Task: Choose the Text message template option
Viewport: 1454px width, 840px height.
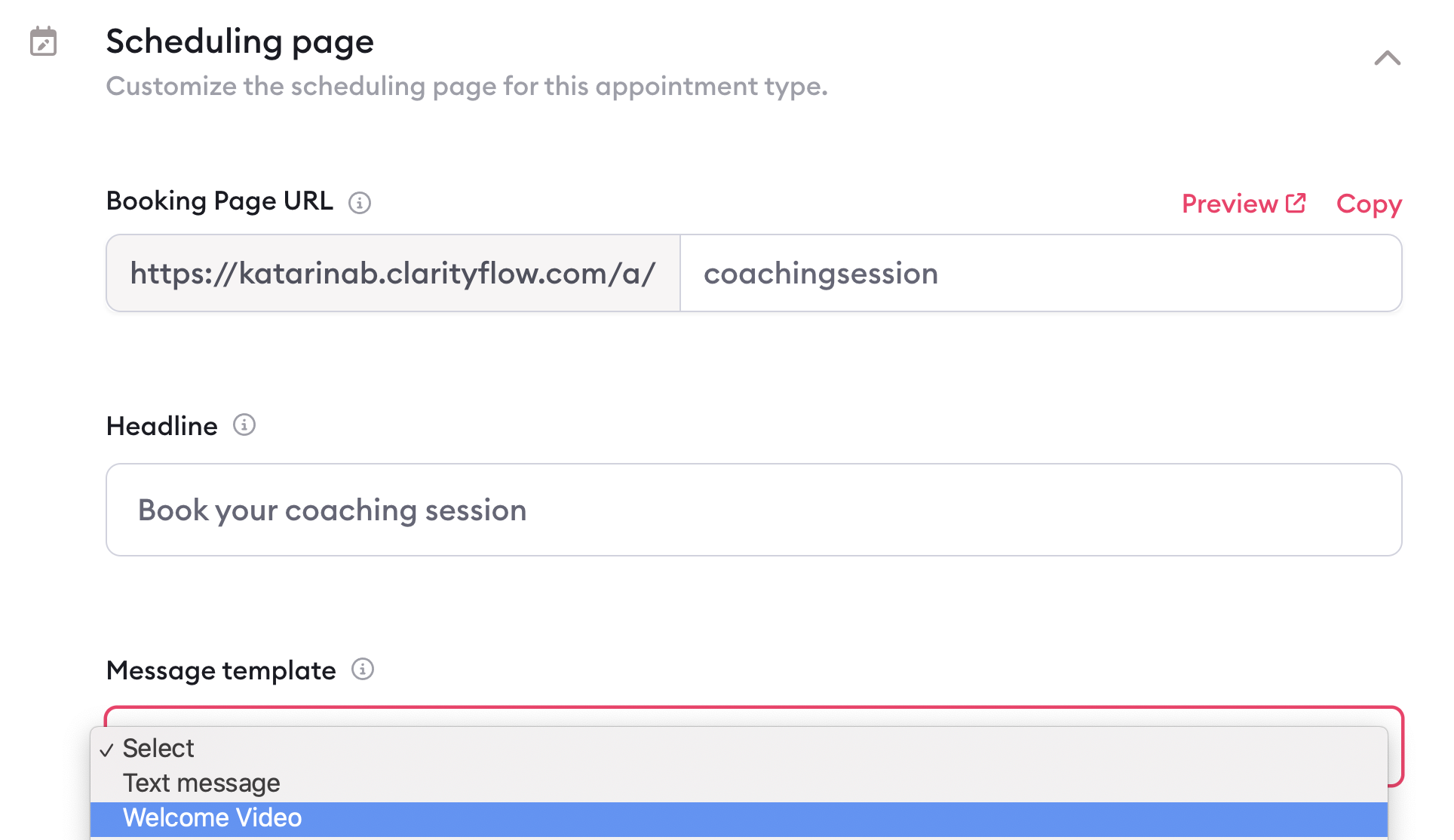Action: point(739,783)
